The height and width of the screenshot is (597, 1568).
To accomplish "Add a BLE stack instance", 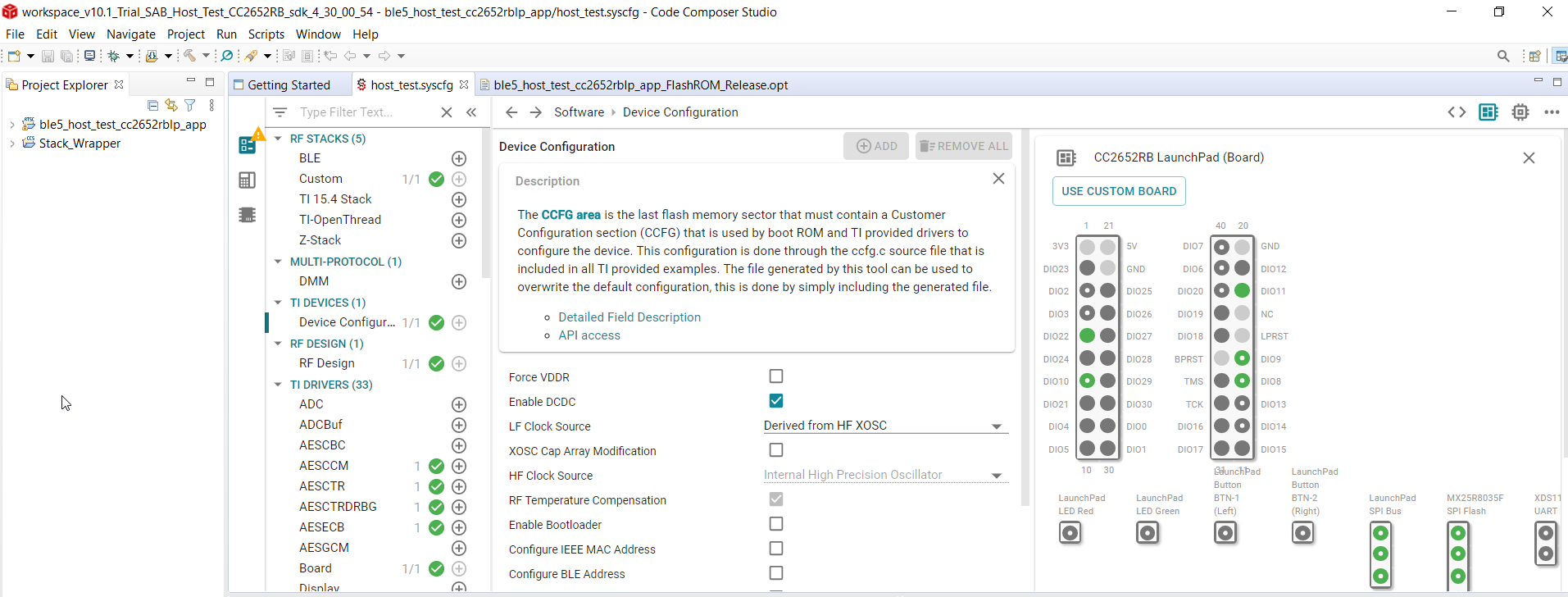I will tap(459, 158).
